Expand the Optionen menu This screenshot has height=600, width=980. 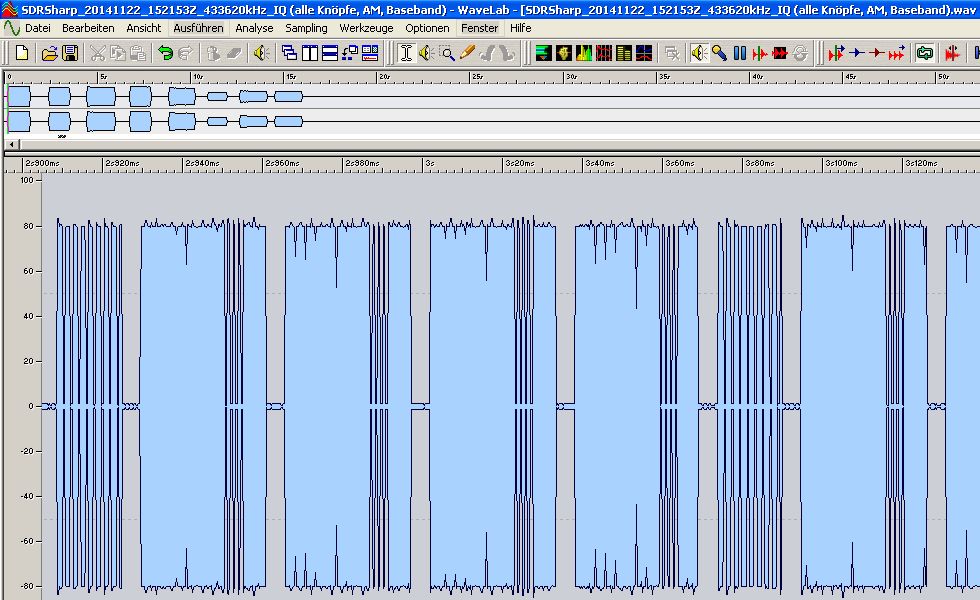427,28
